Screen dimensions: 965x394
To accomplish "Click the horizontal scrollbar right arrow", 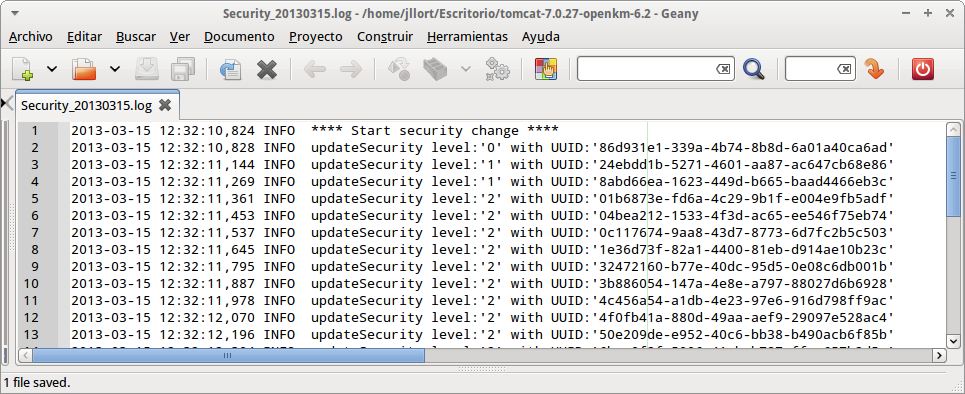I will click(x=939, y=355).
